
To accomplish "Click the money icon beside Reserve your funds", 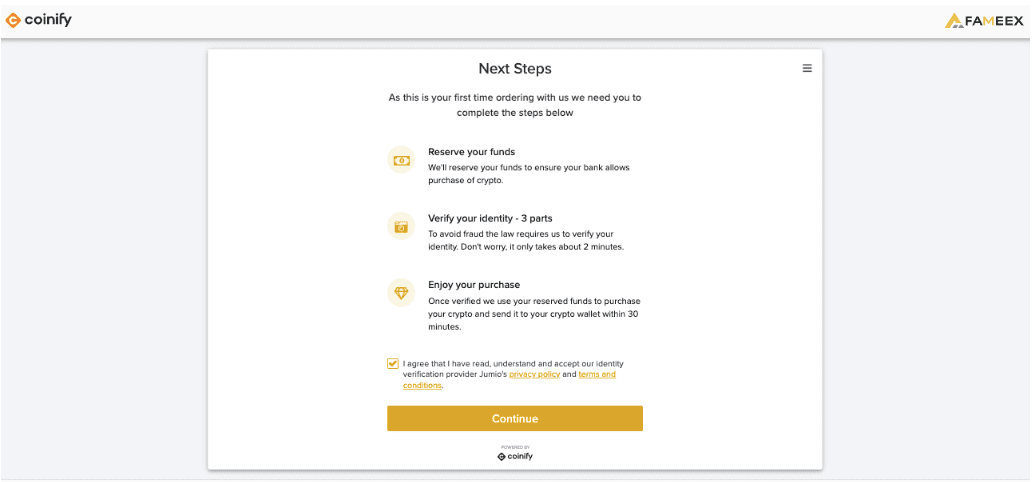I will click(401, 160).
